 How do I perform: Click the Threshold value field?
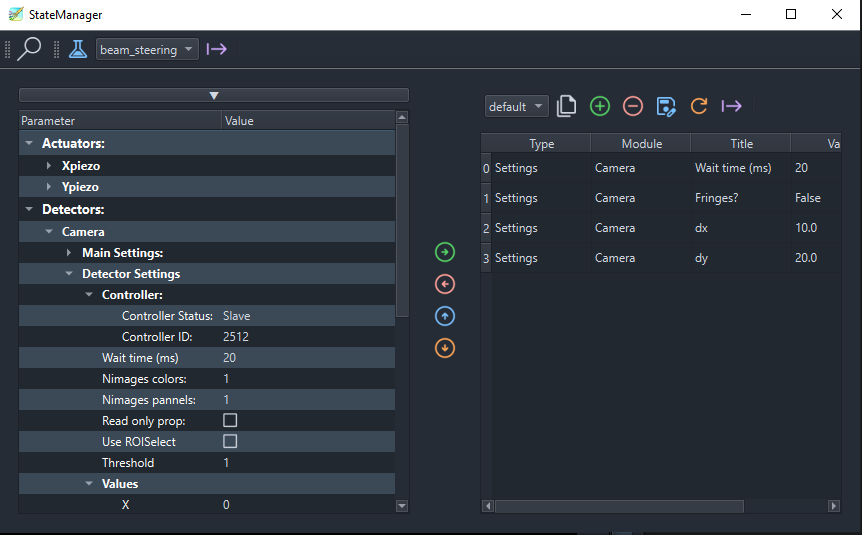click(x=308, y=462)
